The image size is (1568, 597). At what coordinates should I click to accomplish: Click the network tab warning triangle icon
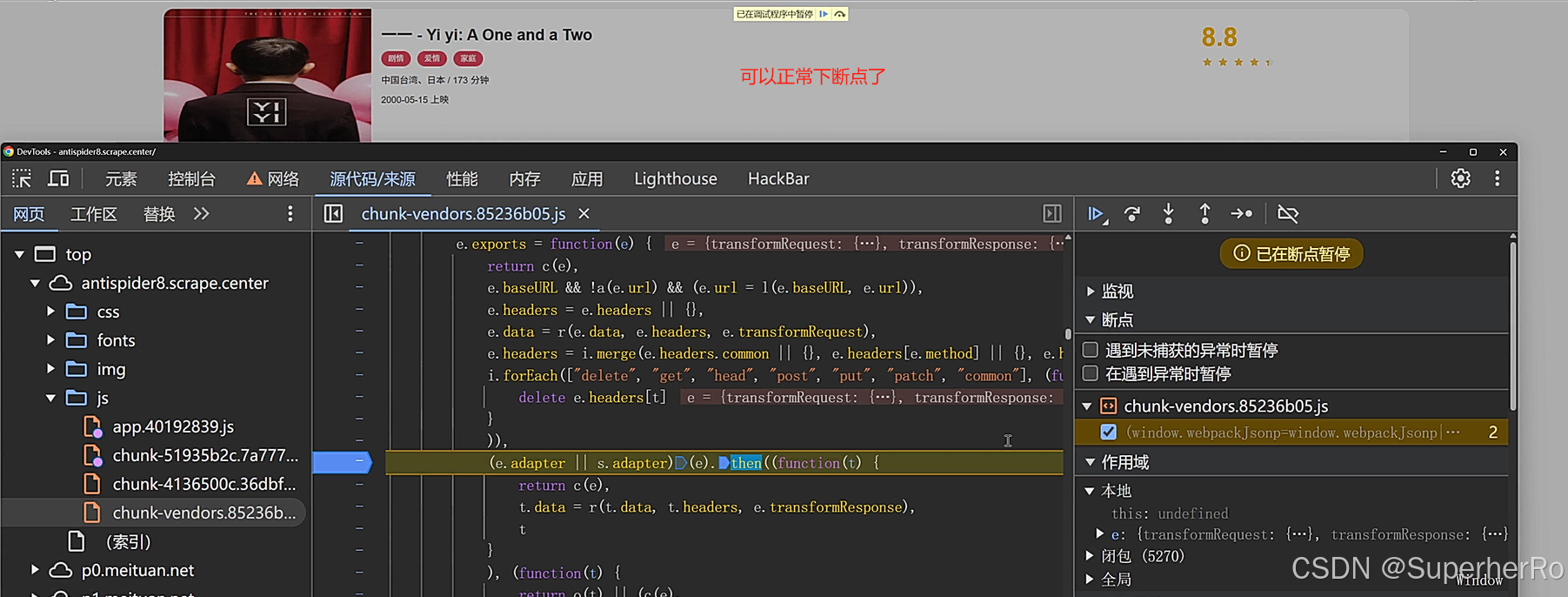point(254,178)
